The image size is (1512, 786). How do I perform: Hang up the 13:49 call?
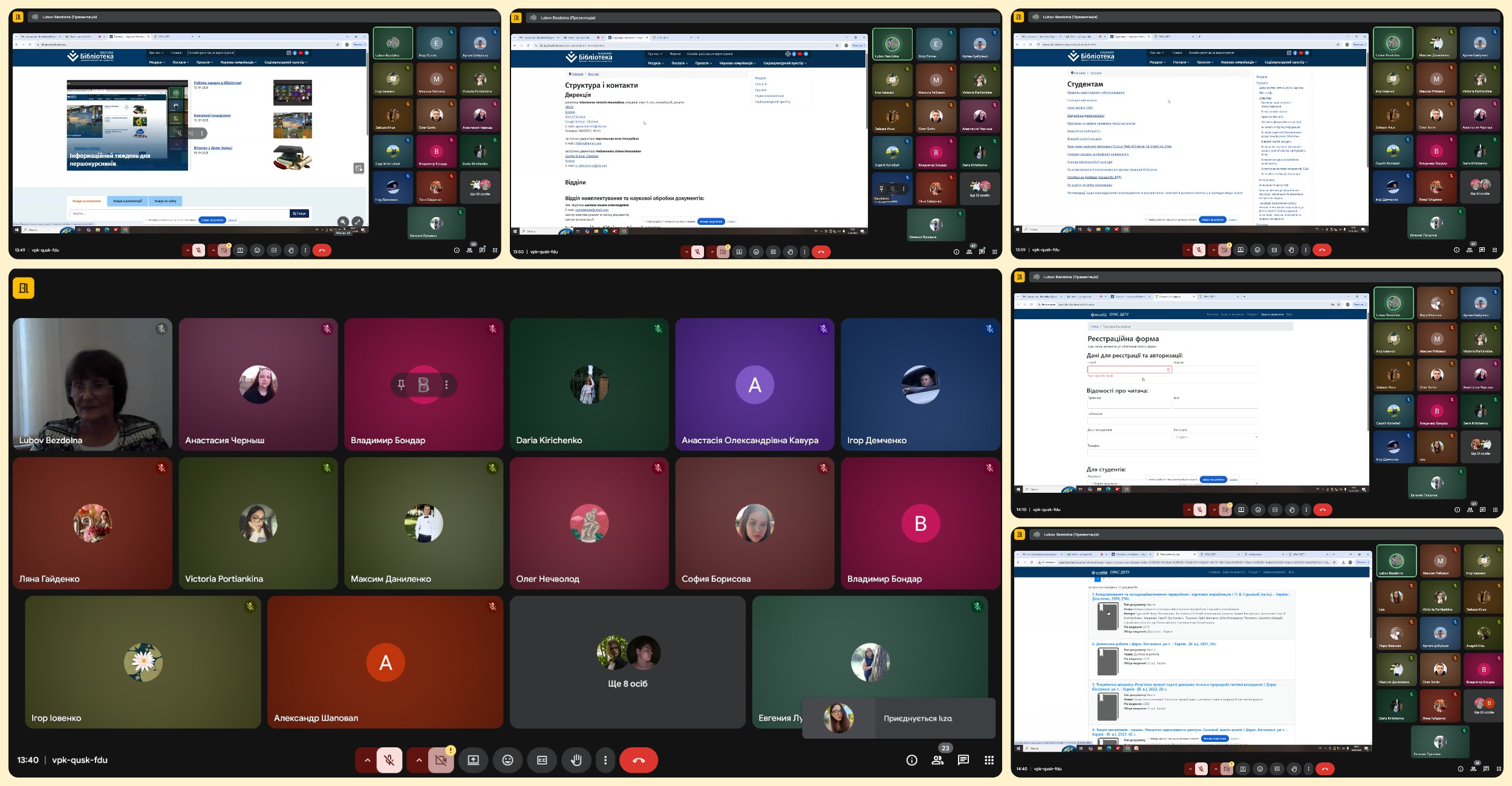pos(322,250)
